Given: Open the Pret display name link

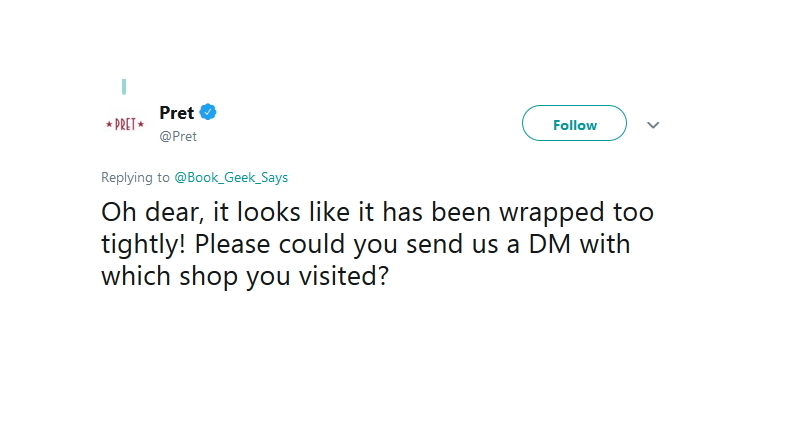Looking at the screenshot, I should point(177,113).
